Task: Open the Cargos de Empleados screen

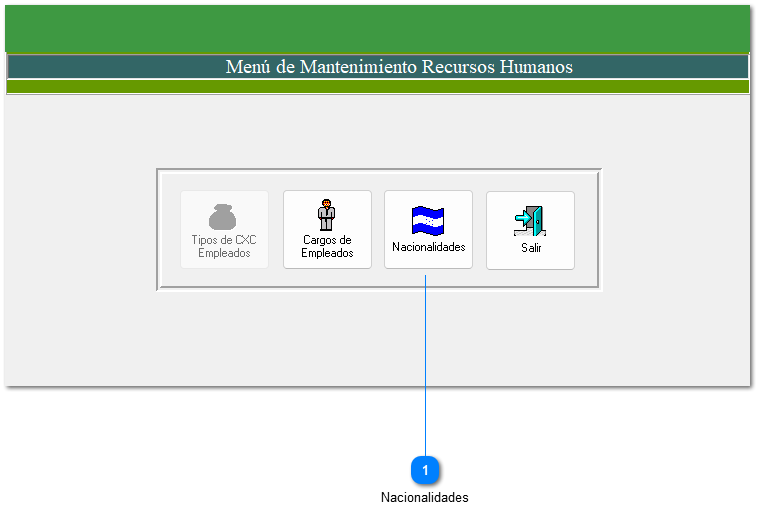Action: tap(327, 230)
